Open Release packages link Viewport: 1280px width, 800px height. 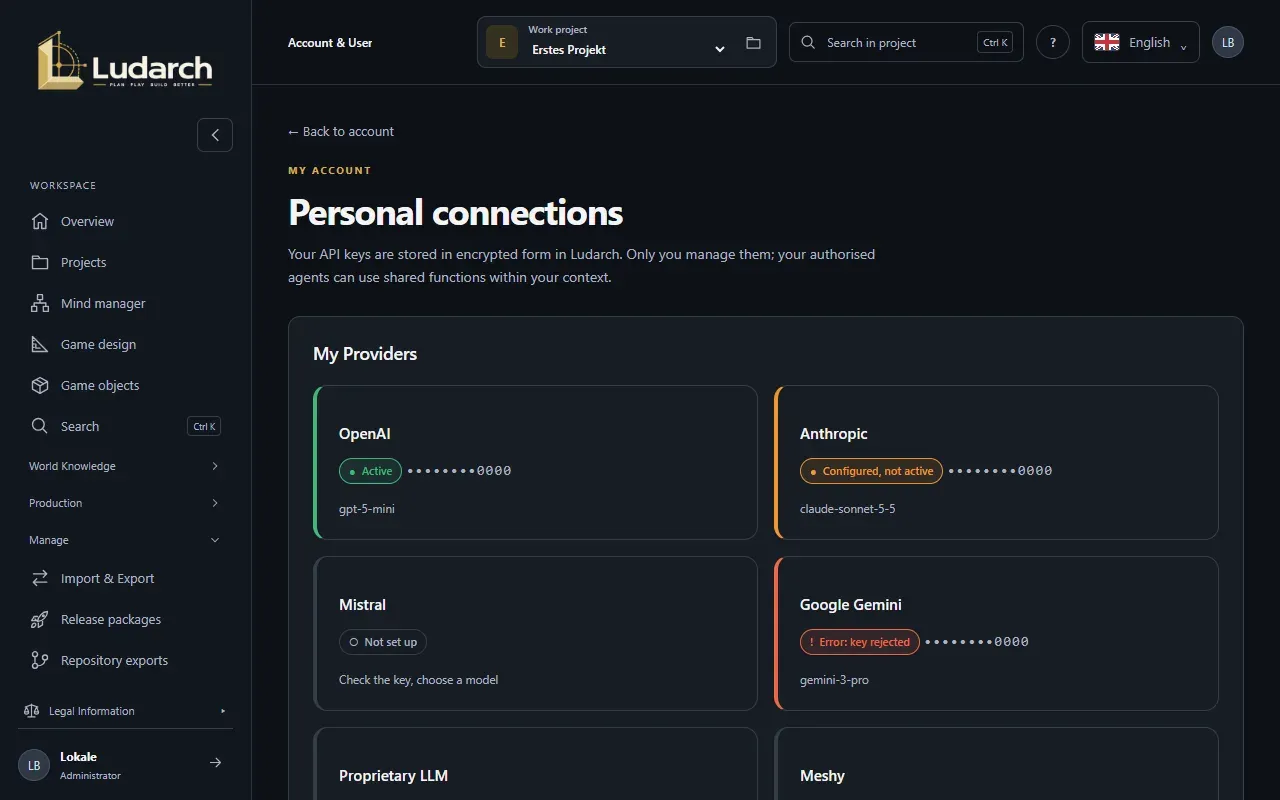[x=125, y=619]
